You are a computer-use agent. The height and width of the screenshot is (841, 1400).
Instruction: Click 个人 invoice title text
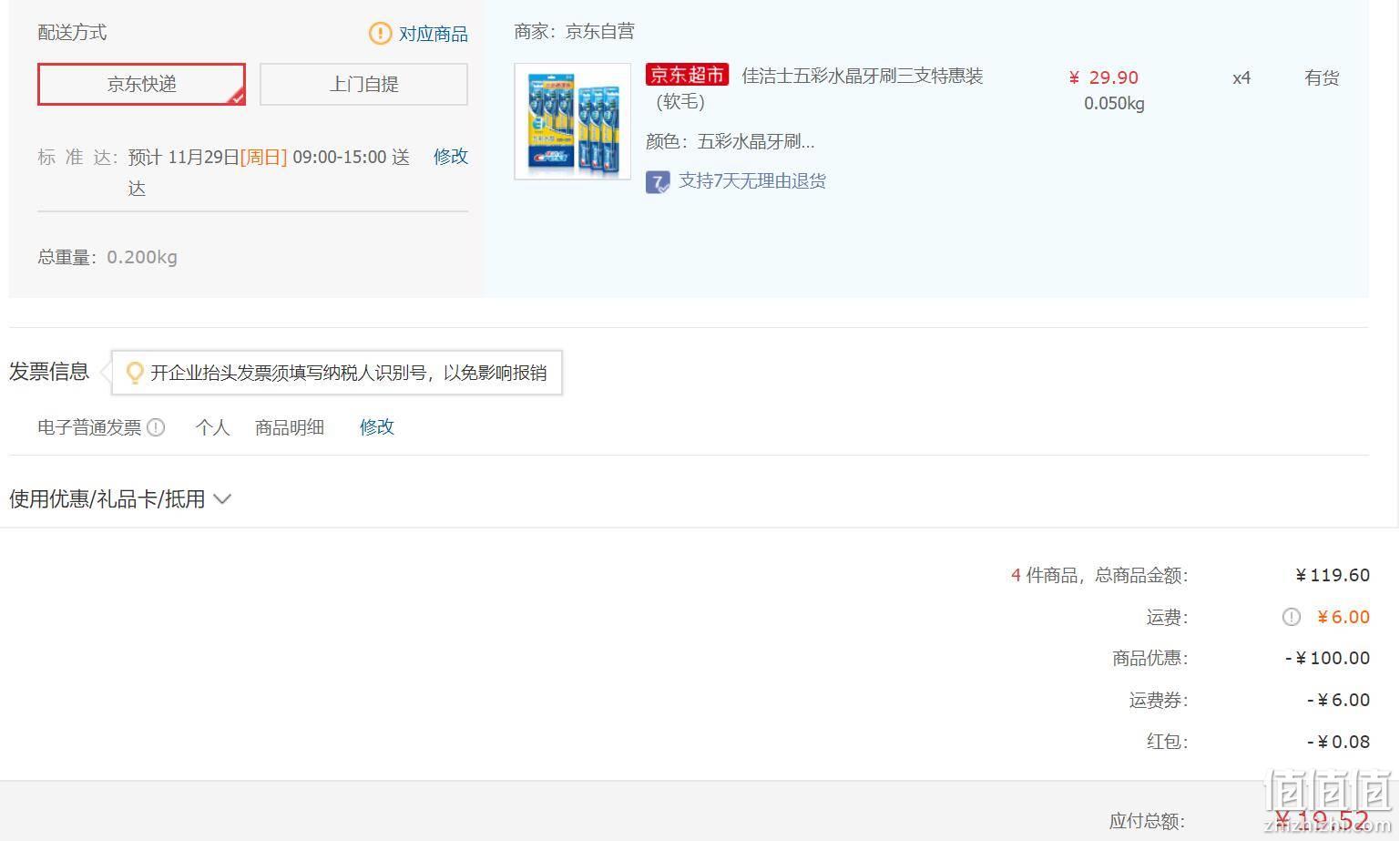pos(212,427)
